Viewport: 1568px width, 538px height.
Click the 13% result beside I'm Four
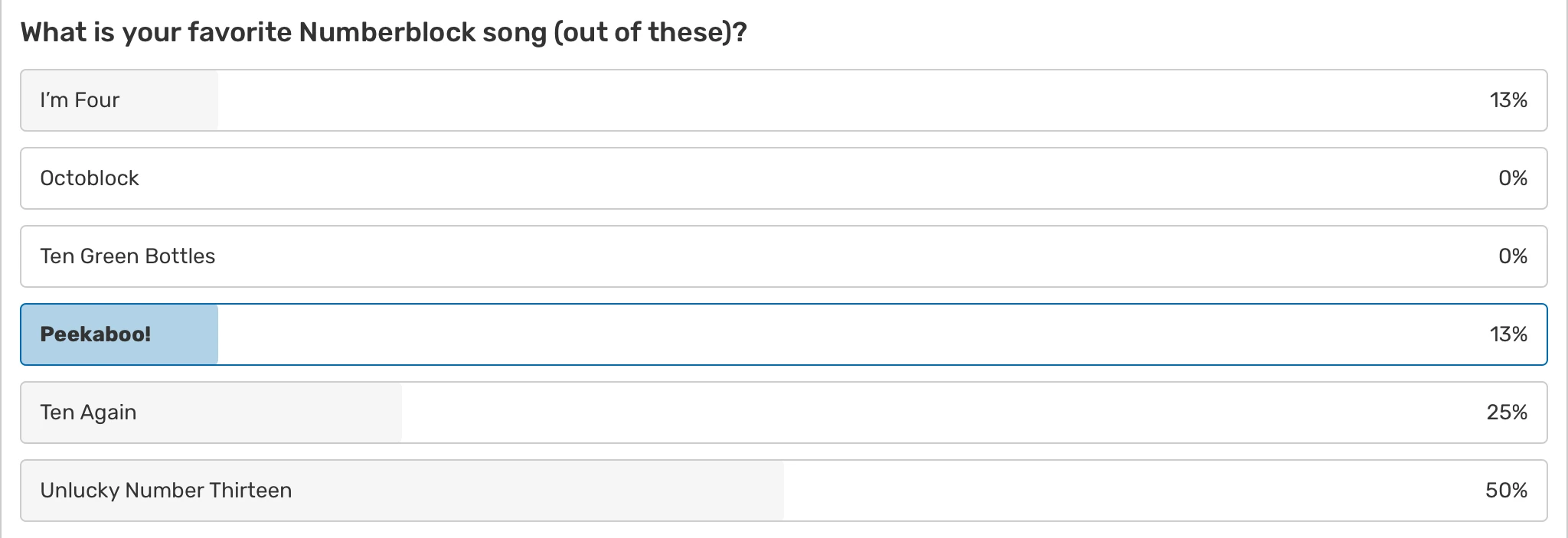point(1508,100)
